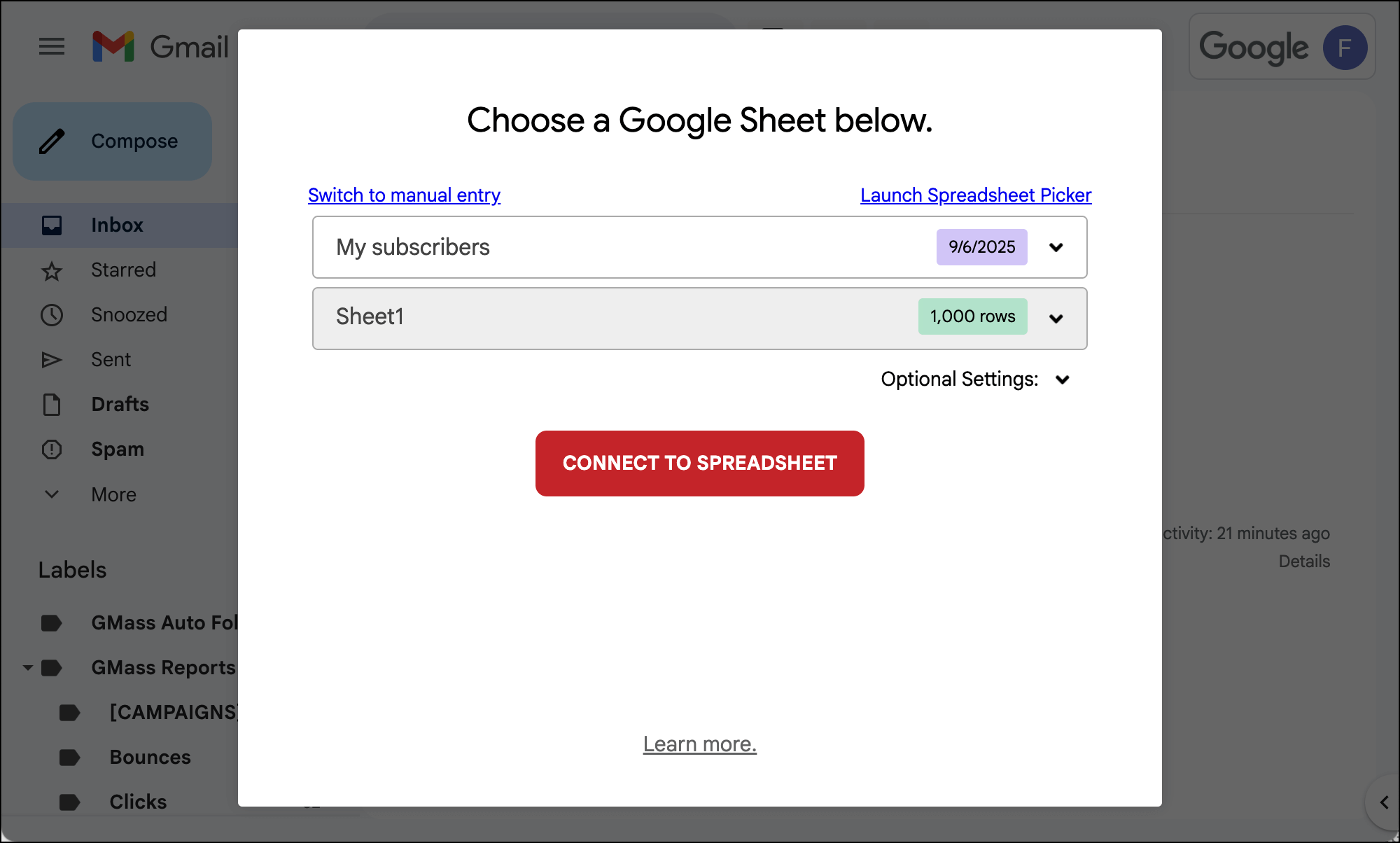Image resolution: width=1400 pixels, height=843 pixels.
Task: Collapse the GMass Reports label tree
Action: coord(28,668)
